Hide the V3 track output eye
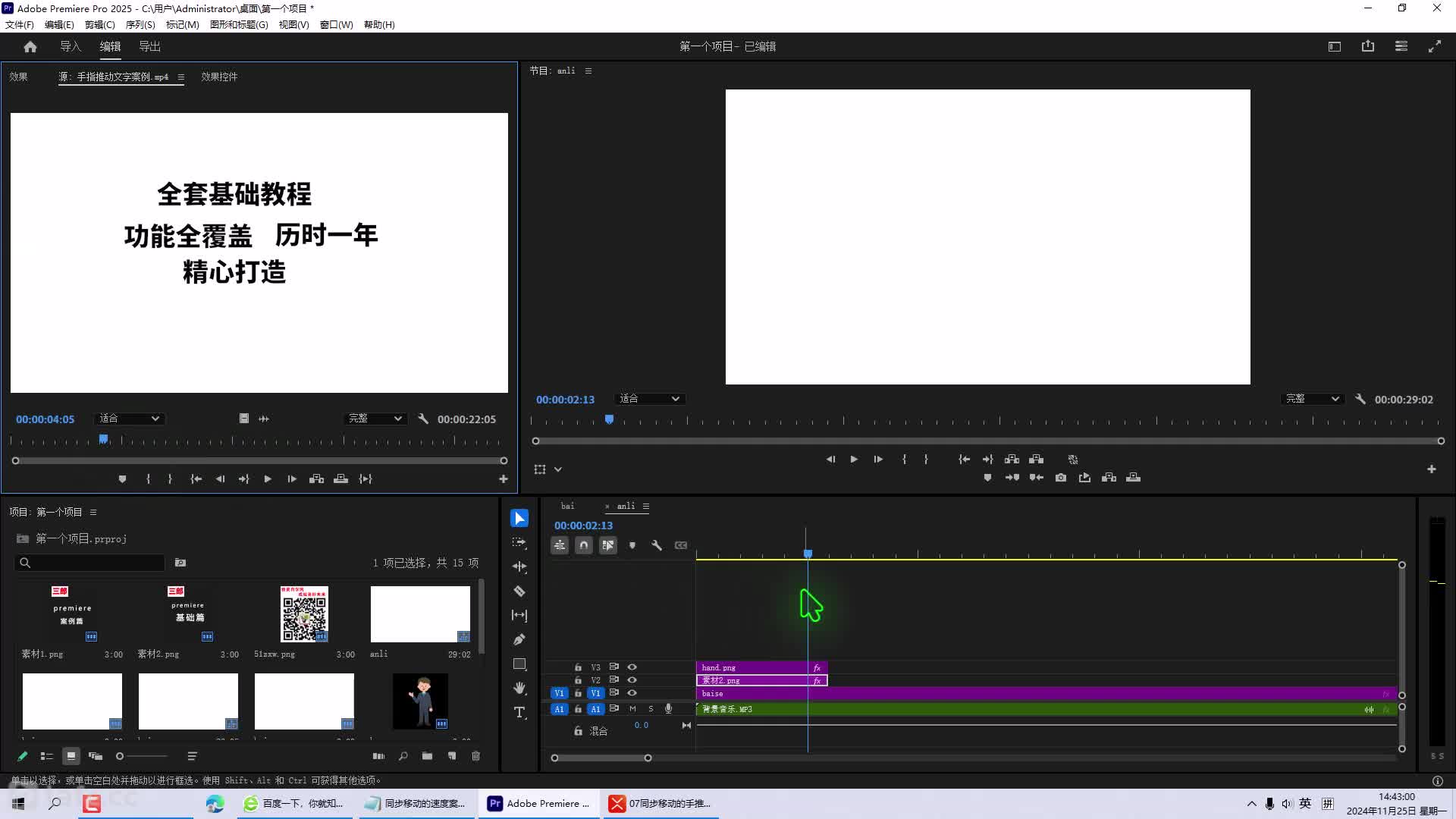This screenshot has height=819, width=1456. (x=632, y=667)
